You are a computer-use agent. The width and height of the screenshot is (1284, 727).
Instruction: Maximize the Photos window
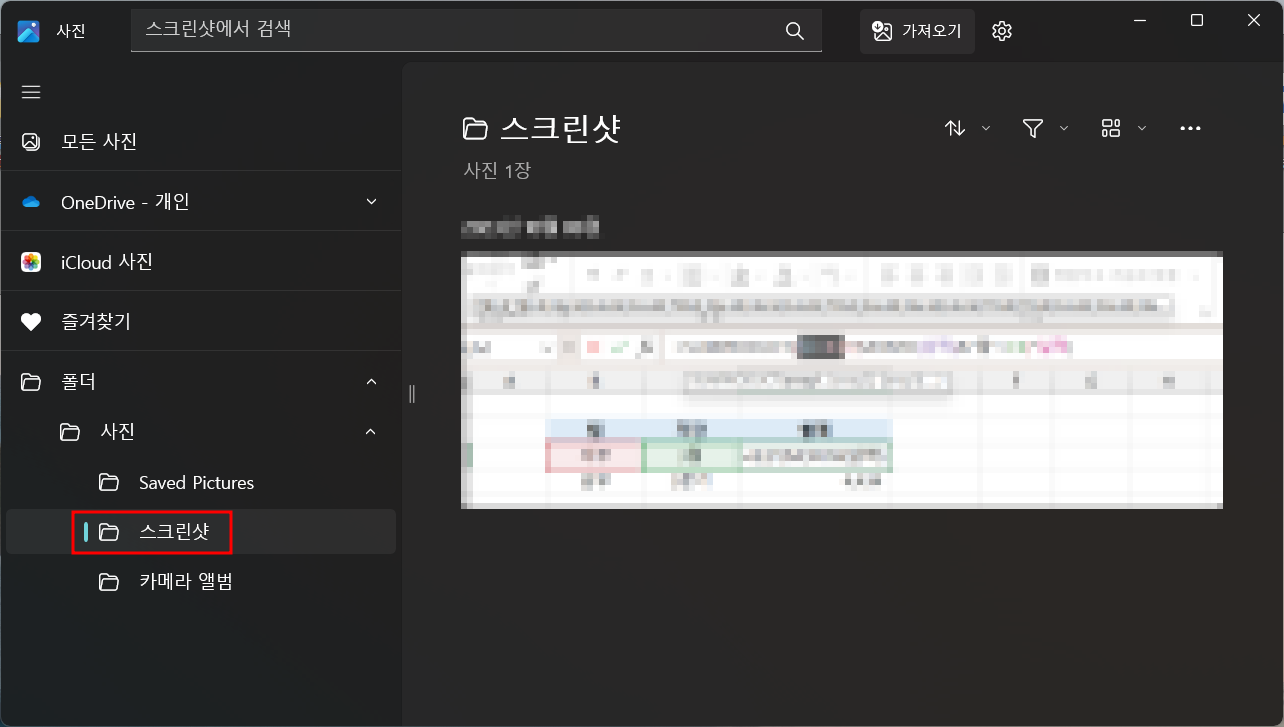pos(1197,20)
